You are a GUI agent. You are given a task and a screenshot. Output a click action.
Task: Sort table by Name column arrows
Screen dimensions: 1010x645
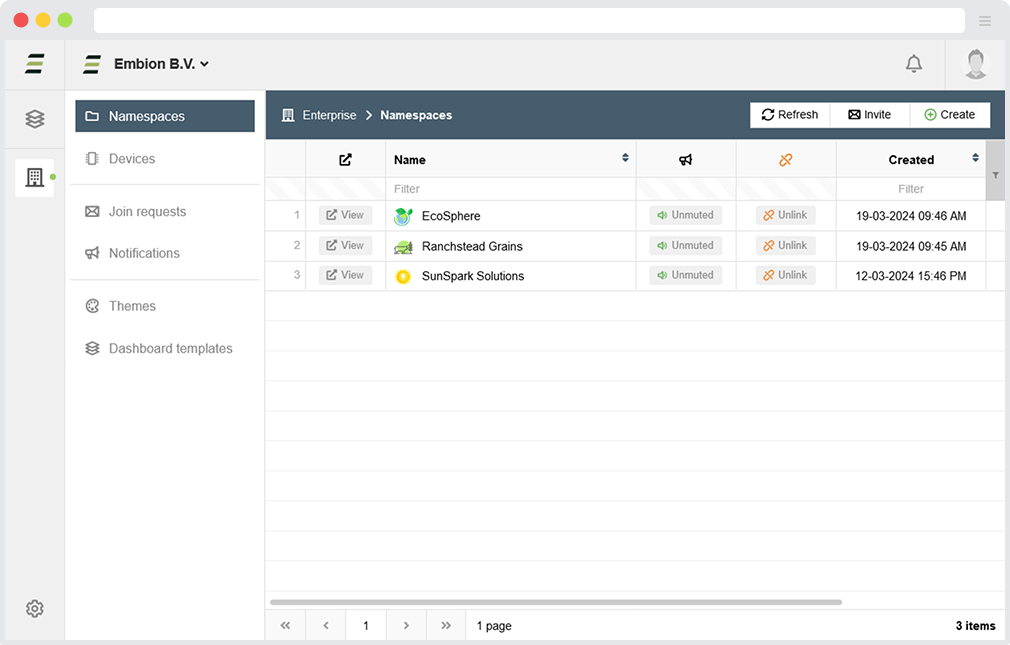625,158
